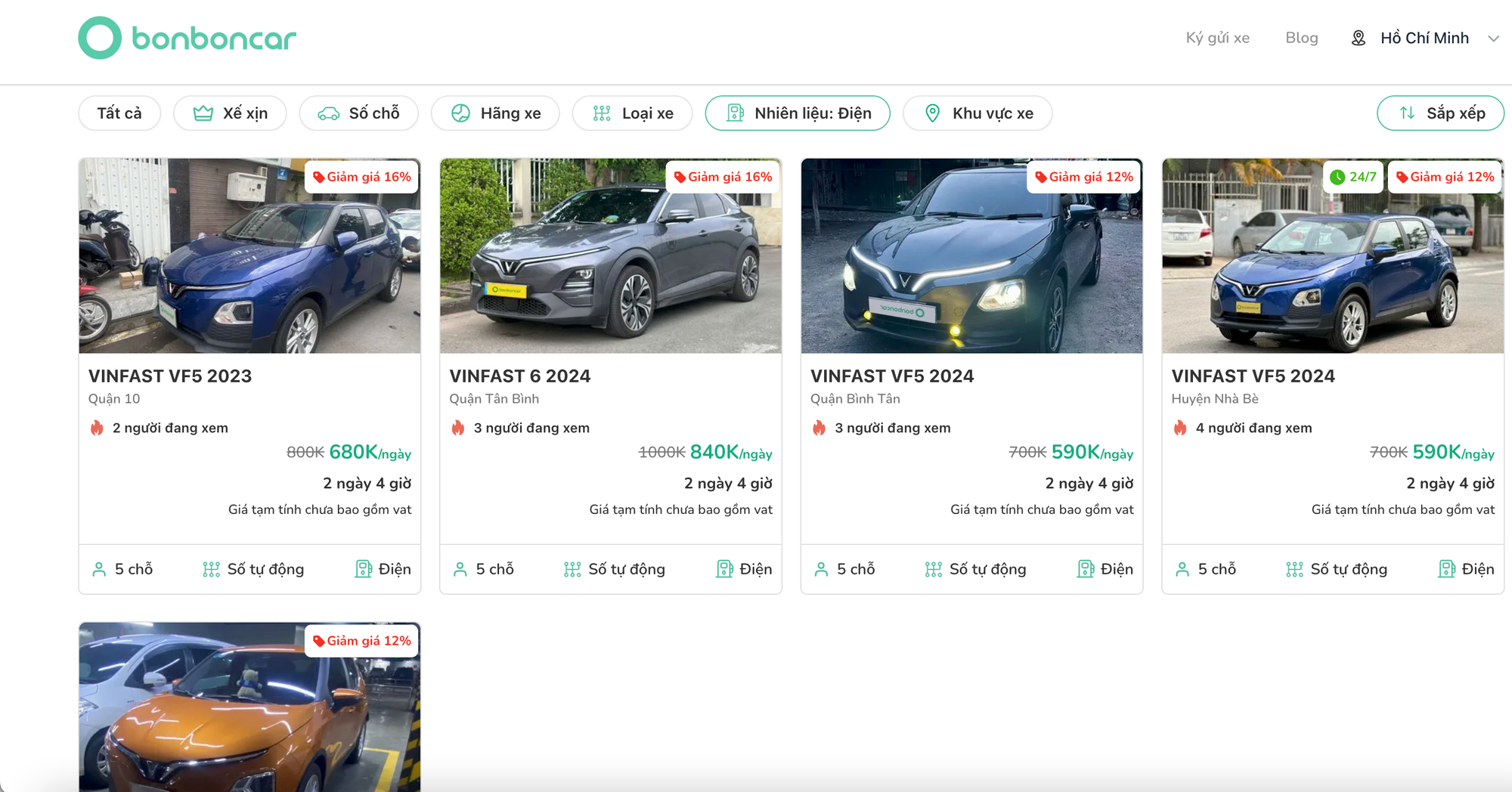Open the VINFAST VF5 2023 title
Screen dimensions: 1512x792
(170, 376)
